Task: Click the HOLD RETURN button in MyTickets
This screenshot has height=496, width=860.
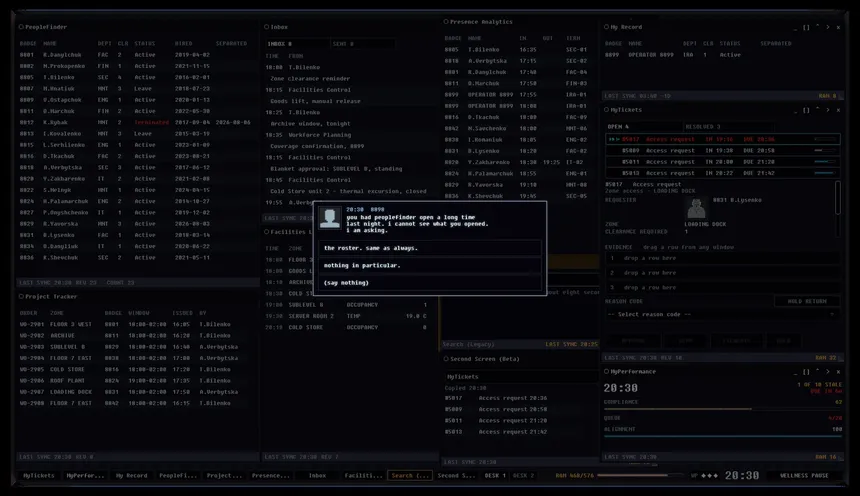Action: (x=807, y=301)
